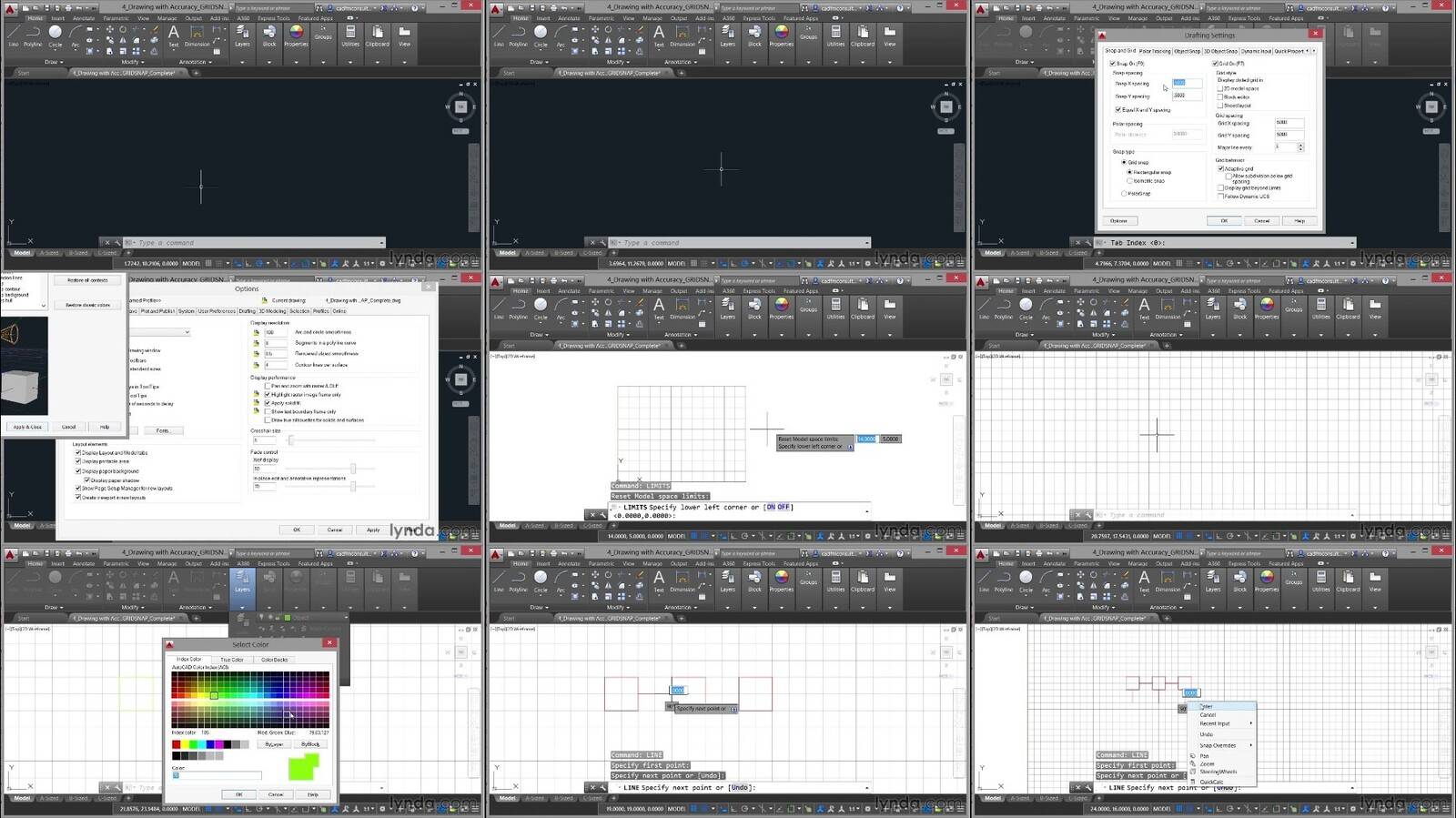Expand Recent Input submenu in context menu
Screen dimensions: 1456x818
(x=1223, y=724)
